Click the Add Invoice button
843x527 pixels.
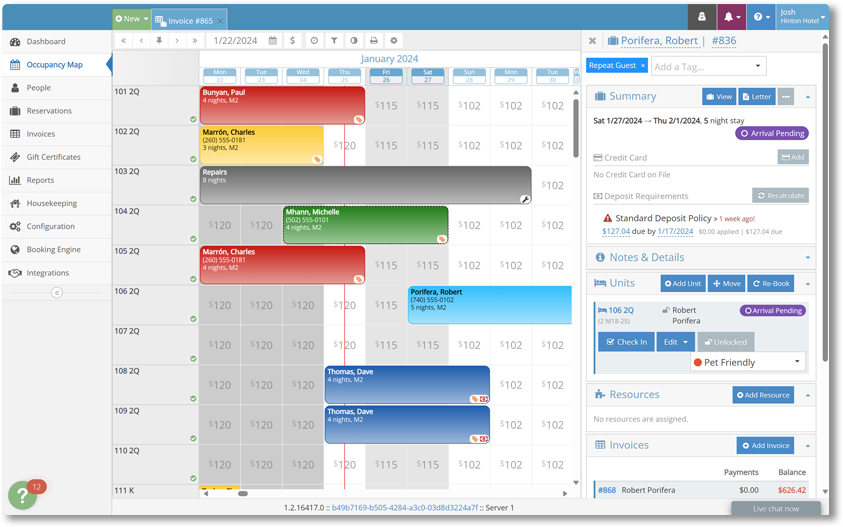[x=765, y=445]
